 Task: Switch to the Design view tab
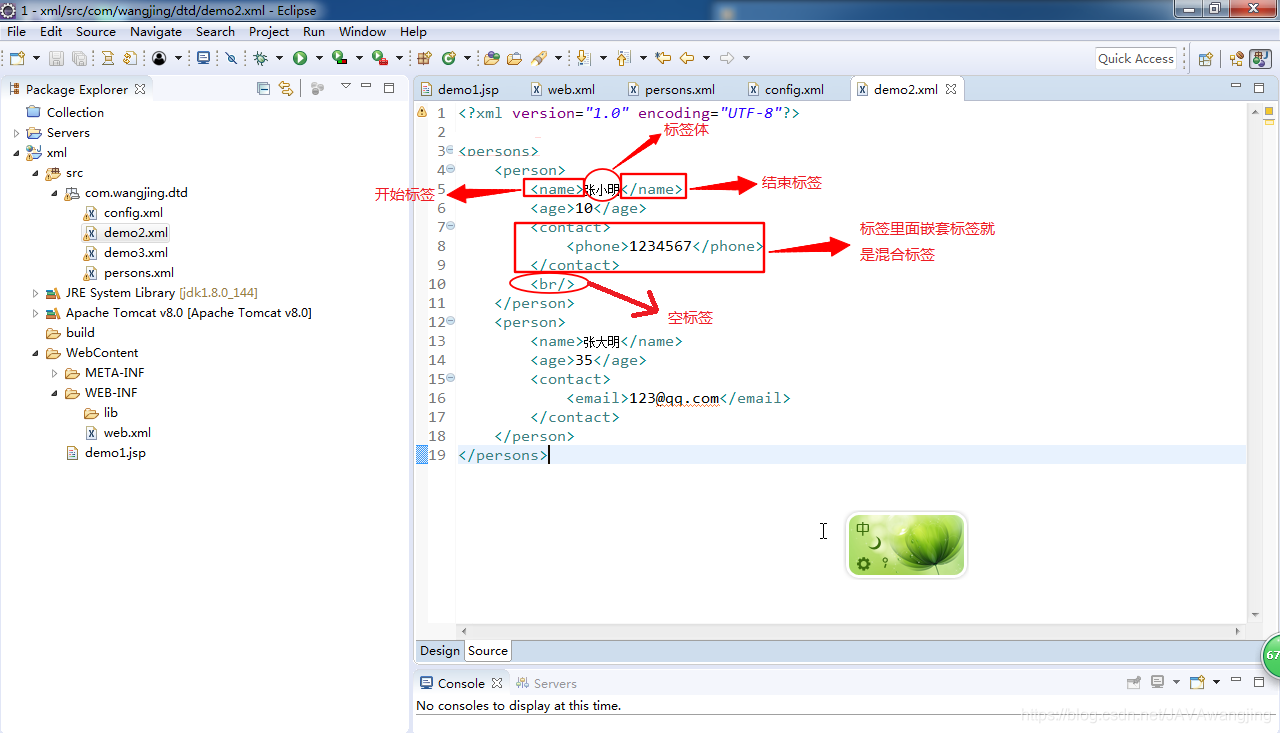pos(440,651)
